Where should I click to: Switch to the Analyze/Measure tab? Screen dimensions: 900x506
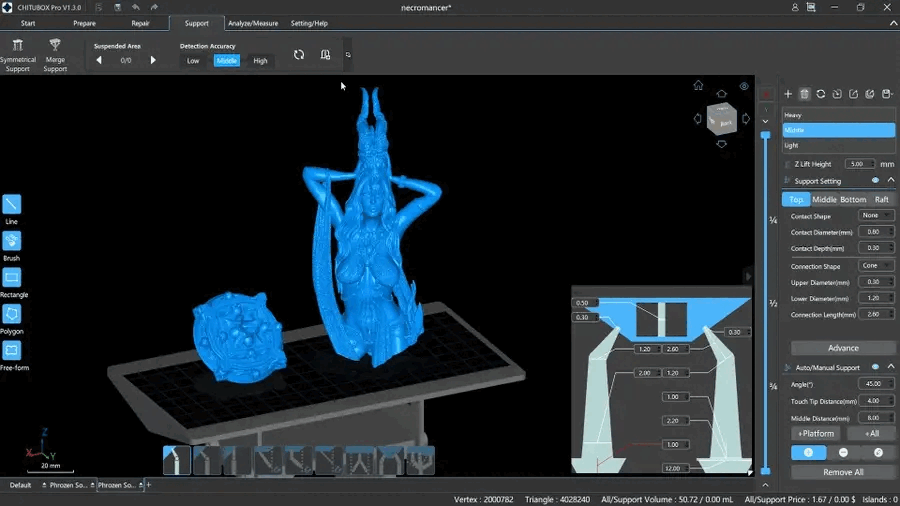[x=253, y=23]
